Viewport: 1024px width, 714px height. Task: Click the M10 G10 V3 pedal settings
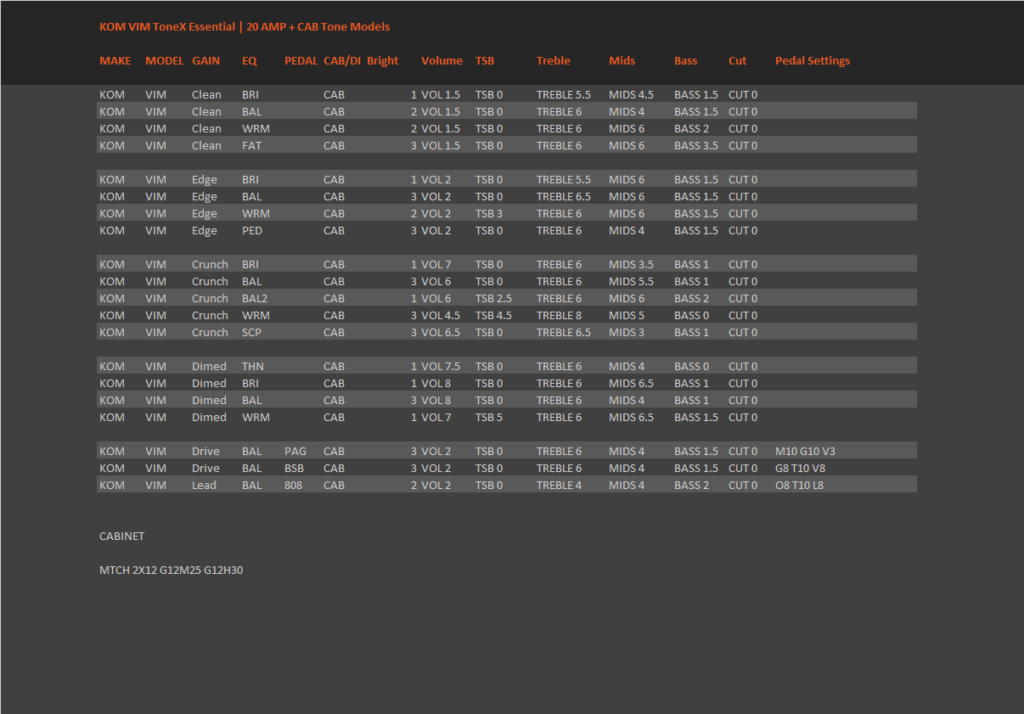pyautogui.click(x=805, y=451)
